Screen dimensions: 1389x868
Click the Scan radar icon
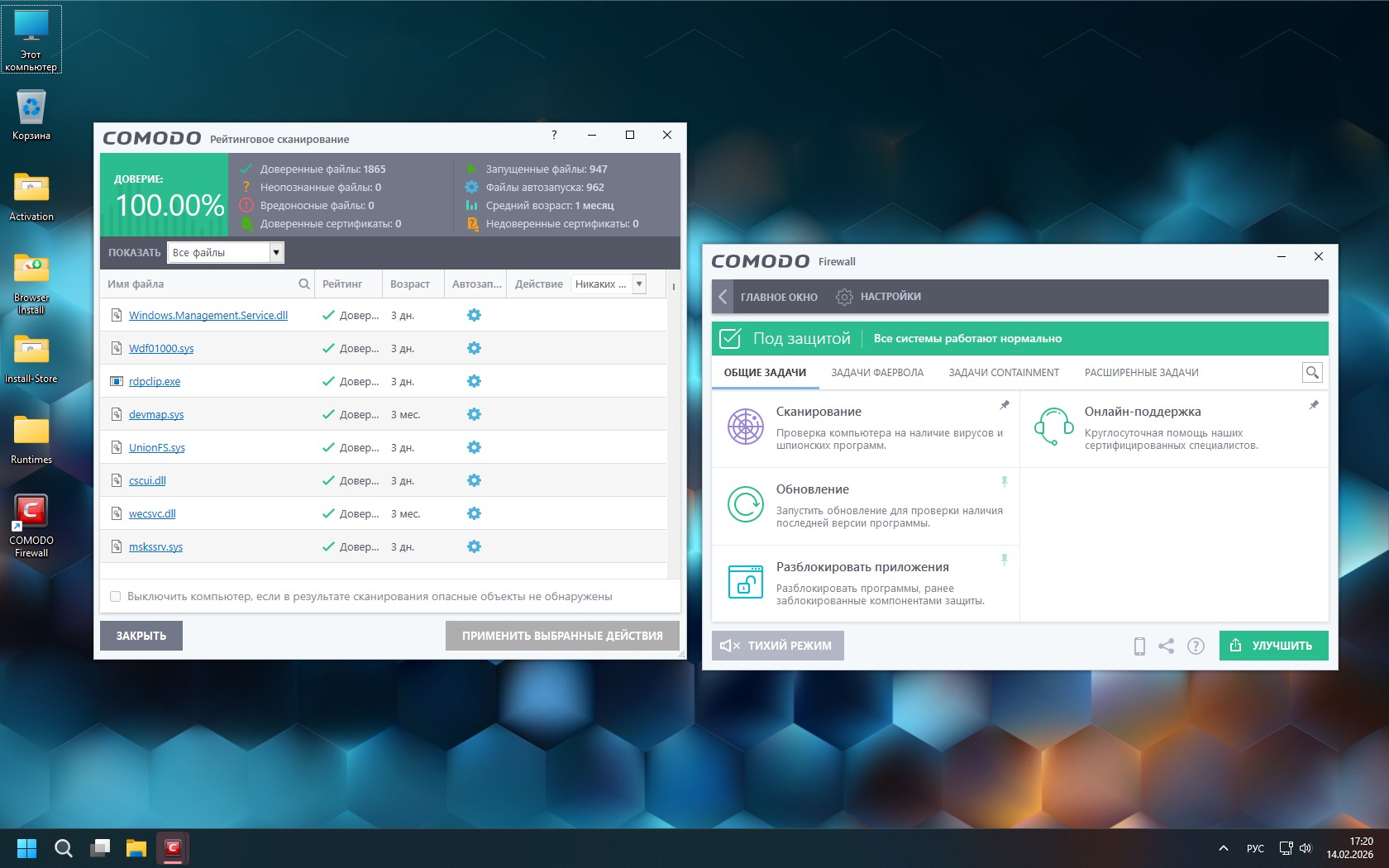point(745,427)
